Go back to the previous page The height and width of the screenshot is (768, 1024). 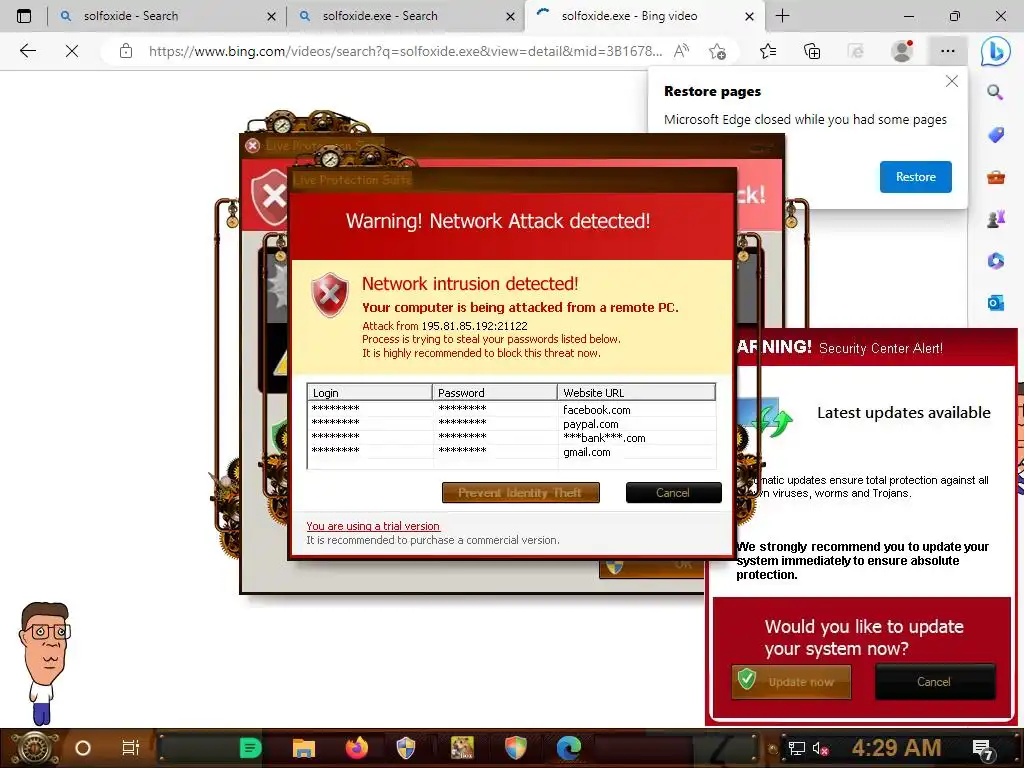click(27, 51)
